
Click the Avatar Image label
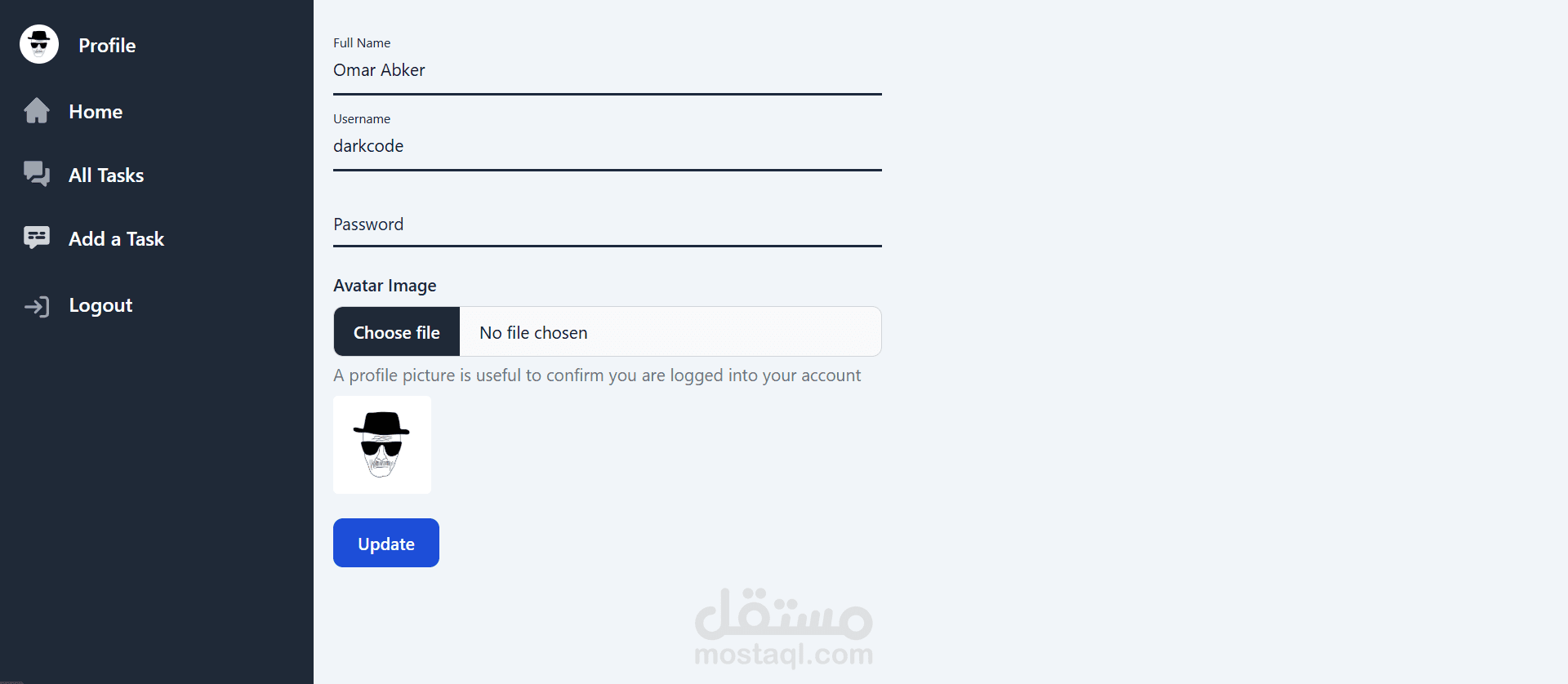point(385,286)
